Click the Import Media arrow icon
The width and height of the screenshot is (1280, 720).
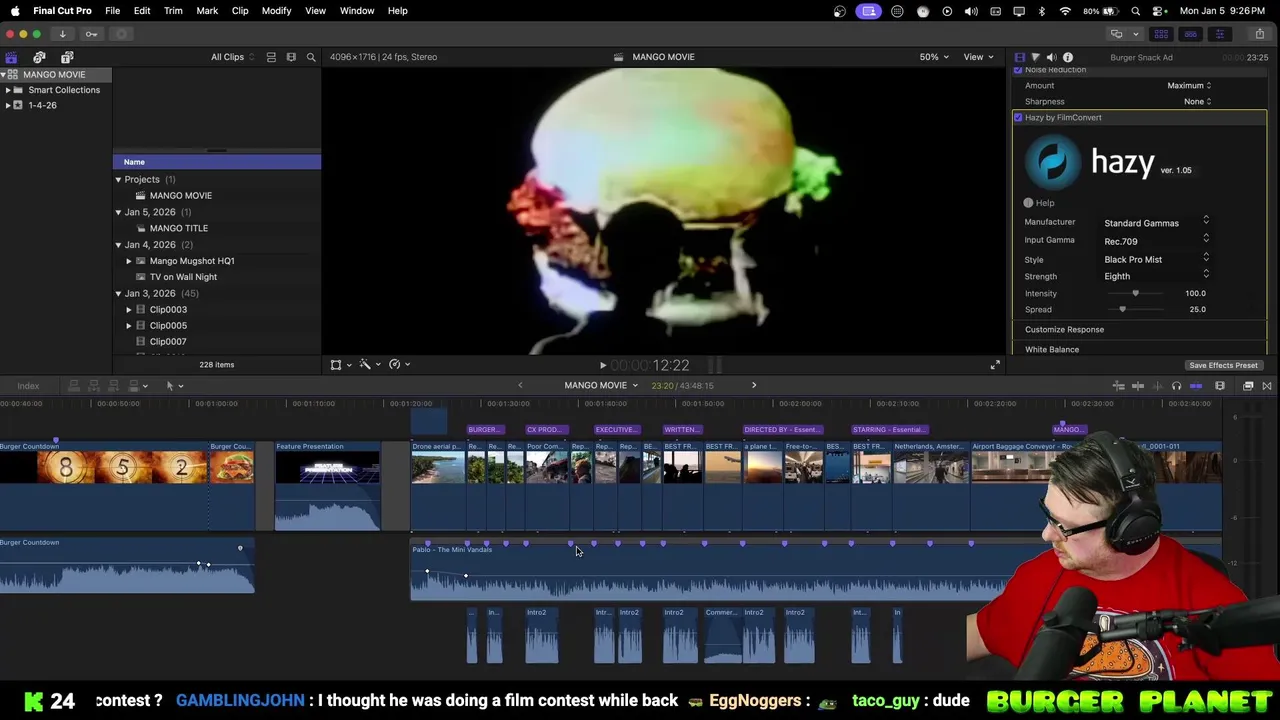(62, 34)
